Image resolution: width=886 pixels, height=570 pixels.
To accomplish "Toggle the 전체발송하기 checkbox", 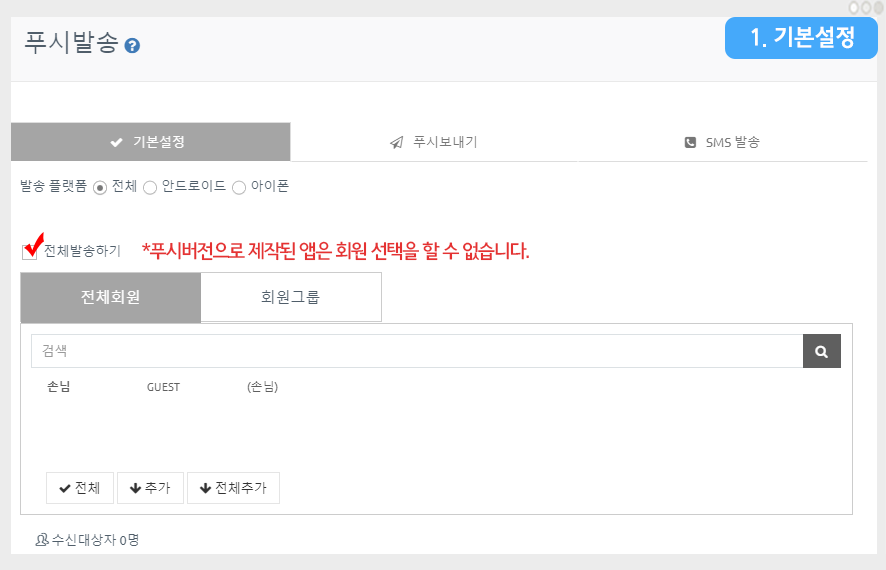I will click(x=30, y=252).
